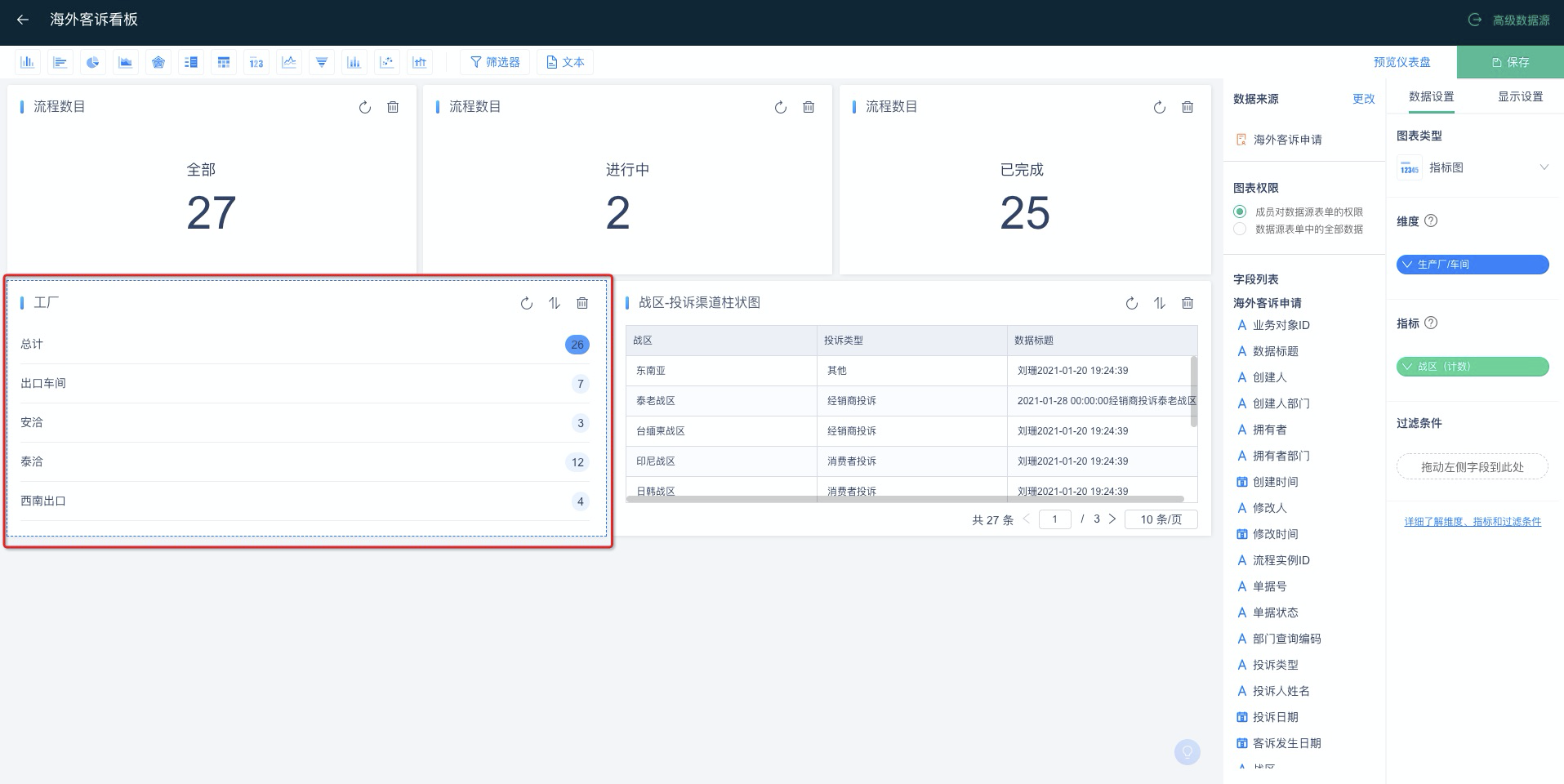Click the 过滤条件 drop zone

1473,466
